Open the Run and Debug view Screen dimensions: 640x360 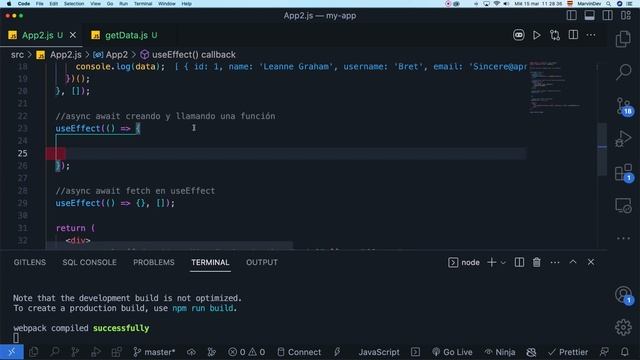623,139
